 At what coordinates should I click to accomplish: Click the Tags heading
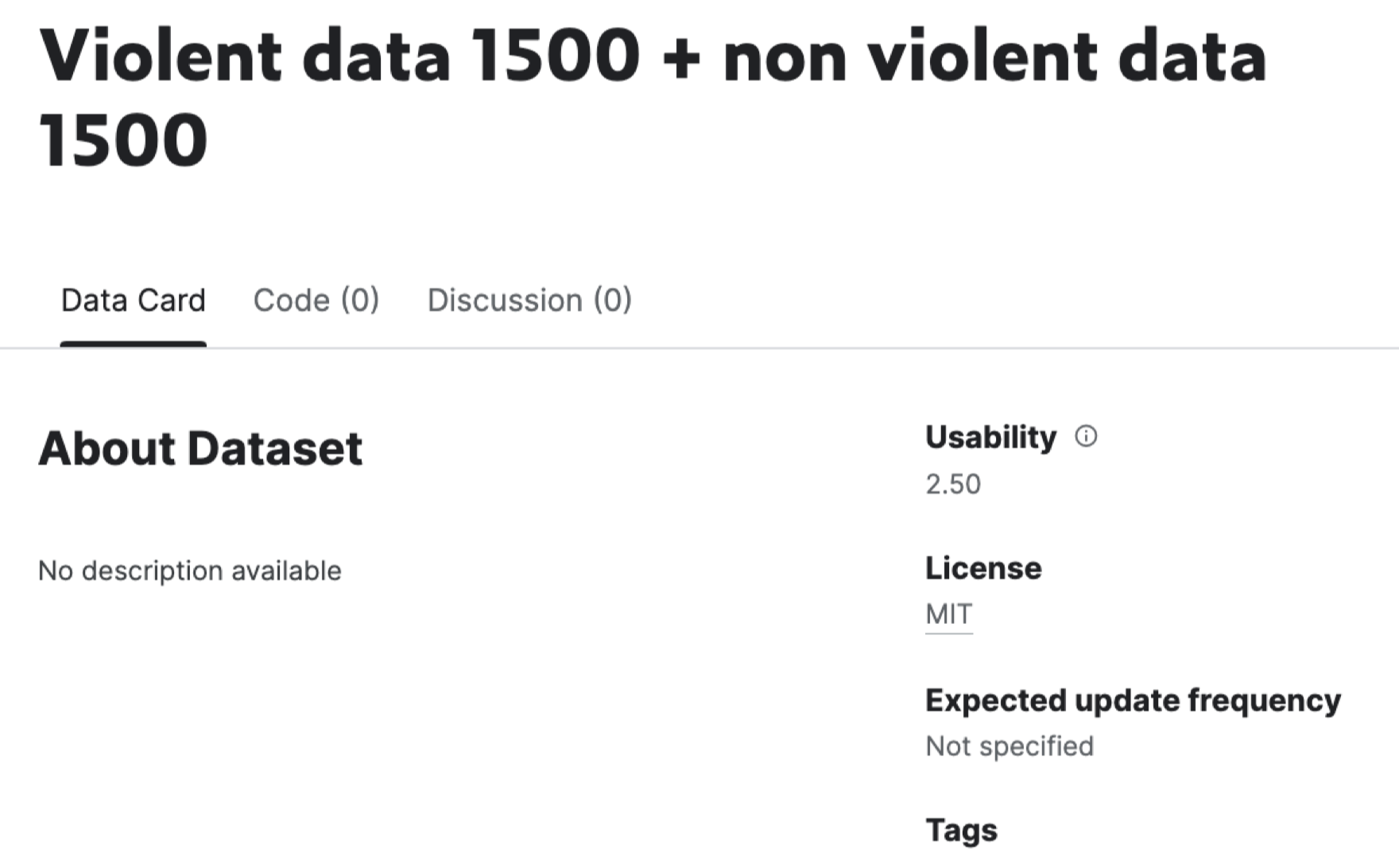point(962,831)
